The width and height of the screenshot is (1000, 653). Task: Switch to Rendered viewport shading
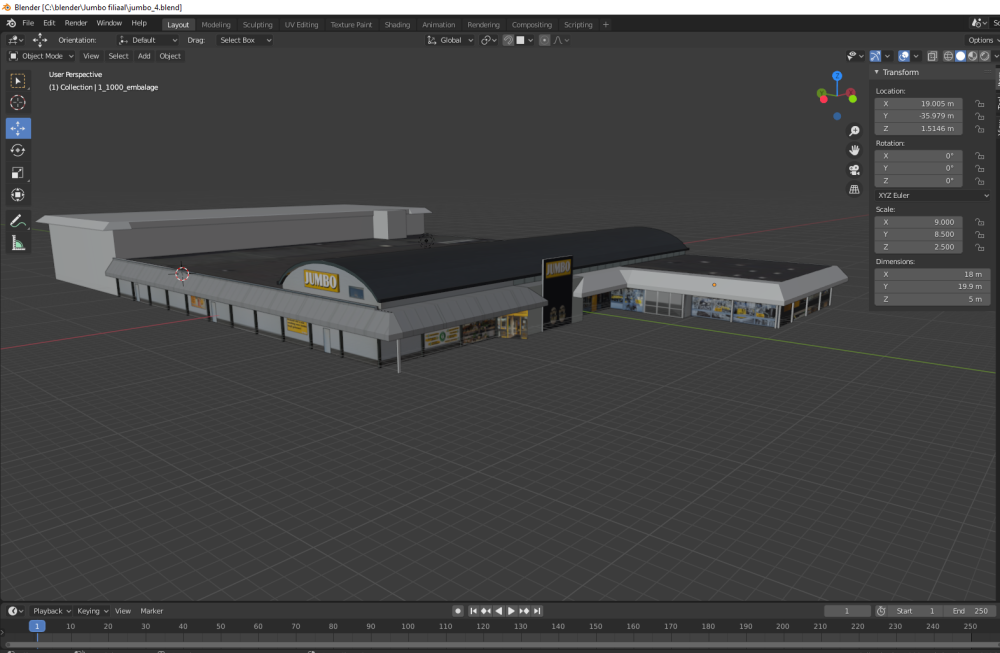click(985, 56)
